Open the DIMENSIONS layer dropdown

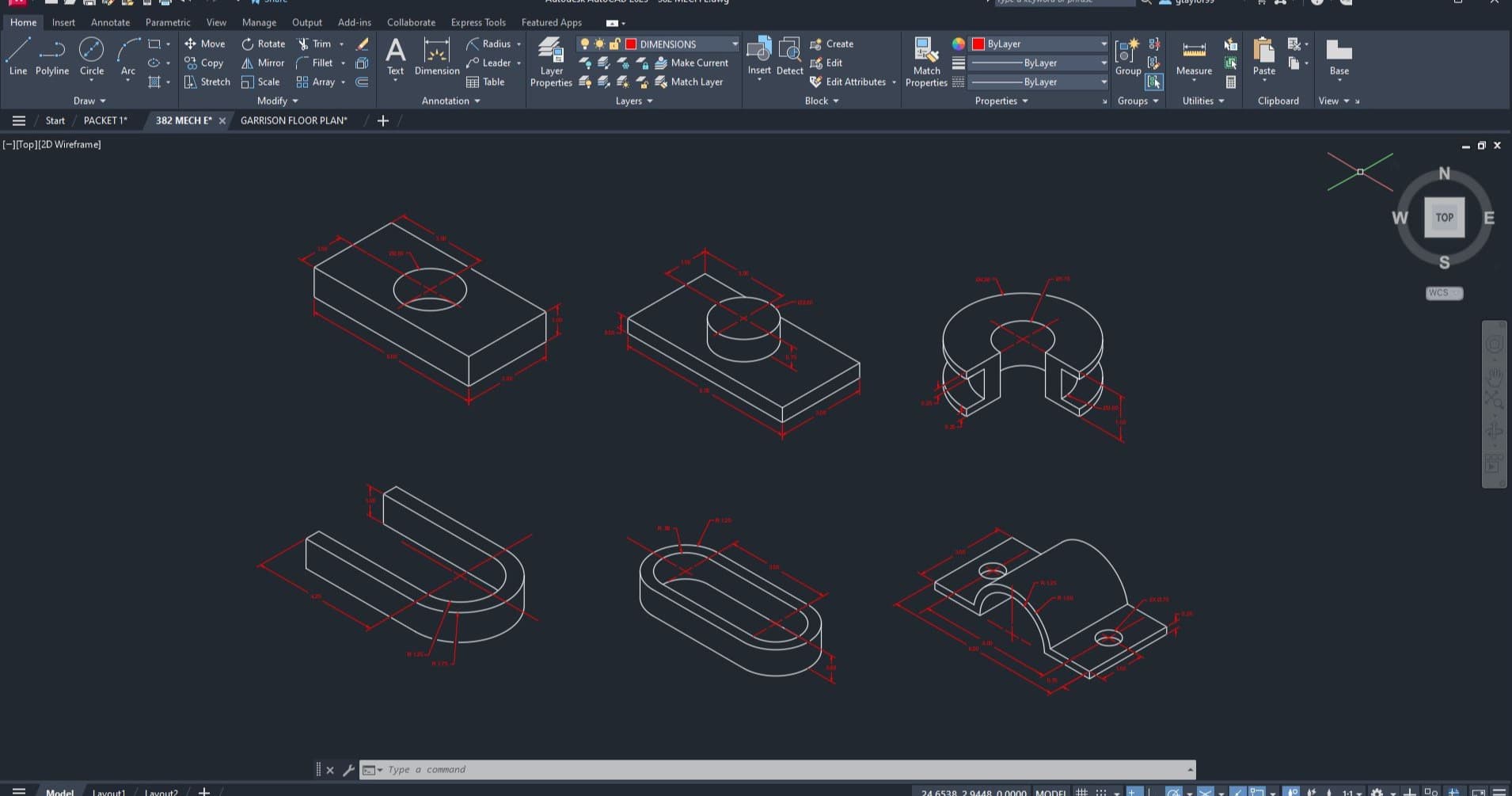click(735, 44)
